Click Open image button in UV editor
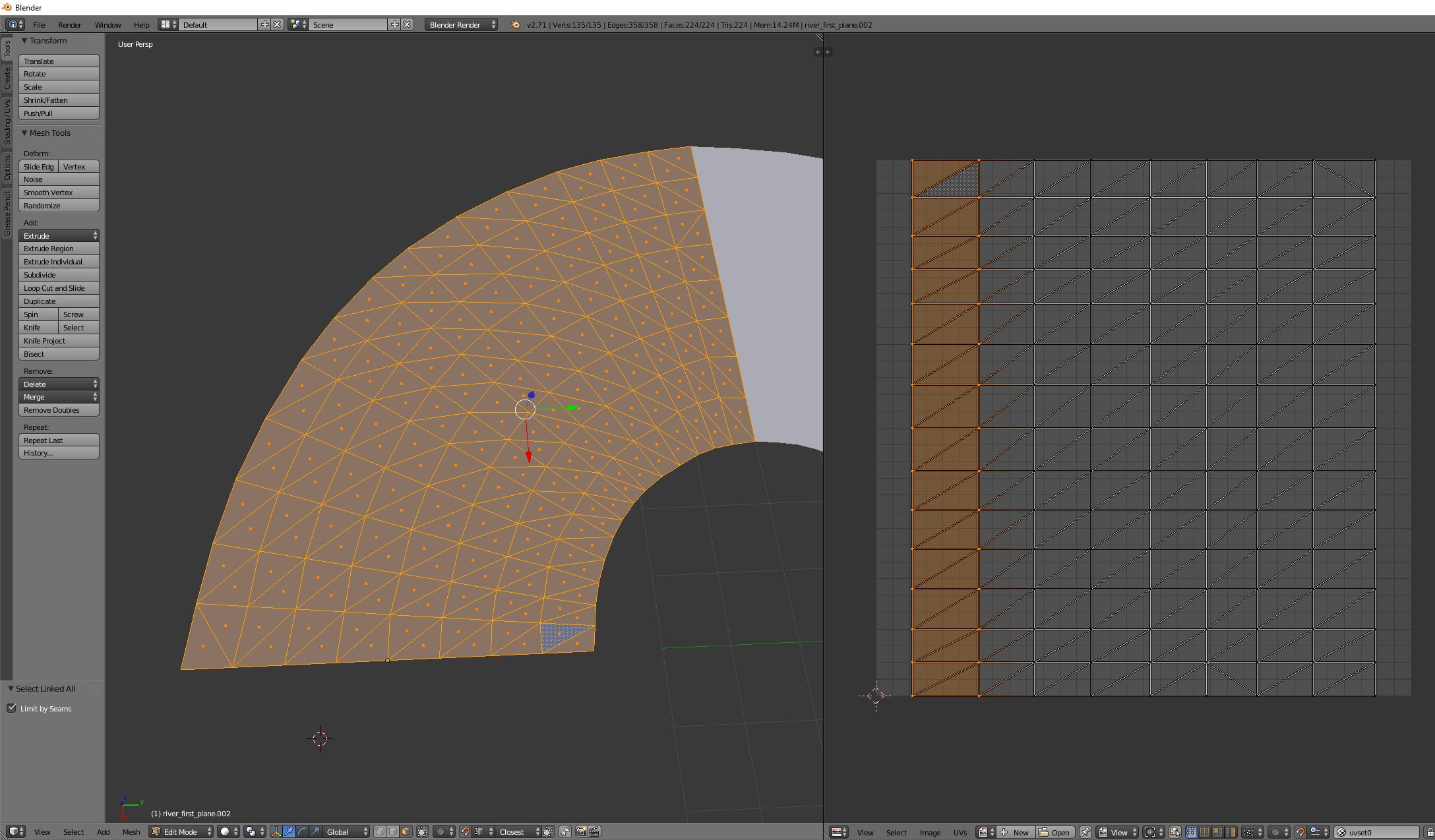Viewport: 1435px width, 840px height. (x=1055, y=832)
